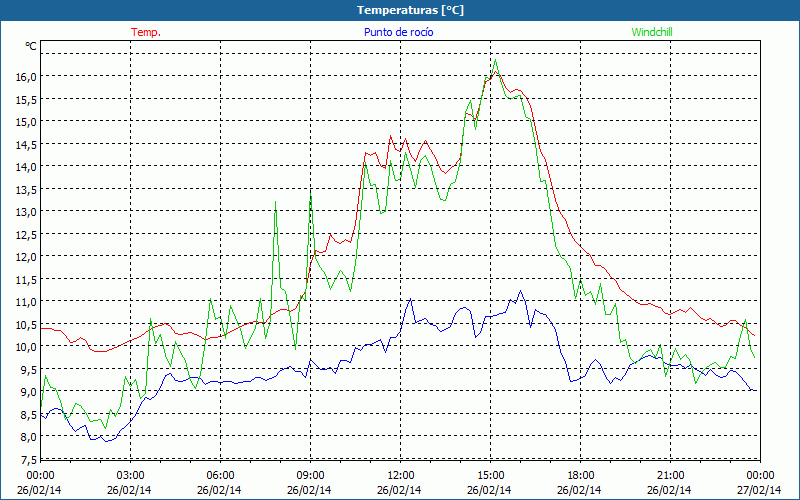This screenshot has width=800, height=500.
Task: Click the 18:00 time axis label
Action: [581, 475]
